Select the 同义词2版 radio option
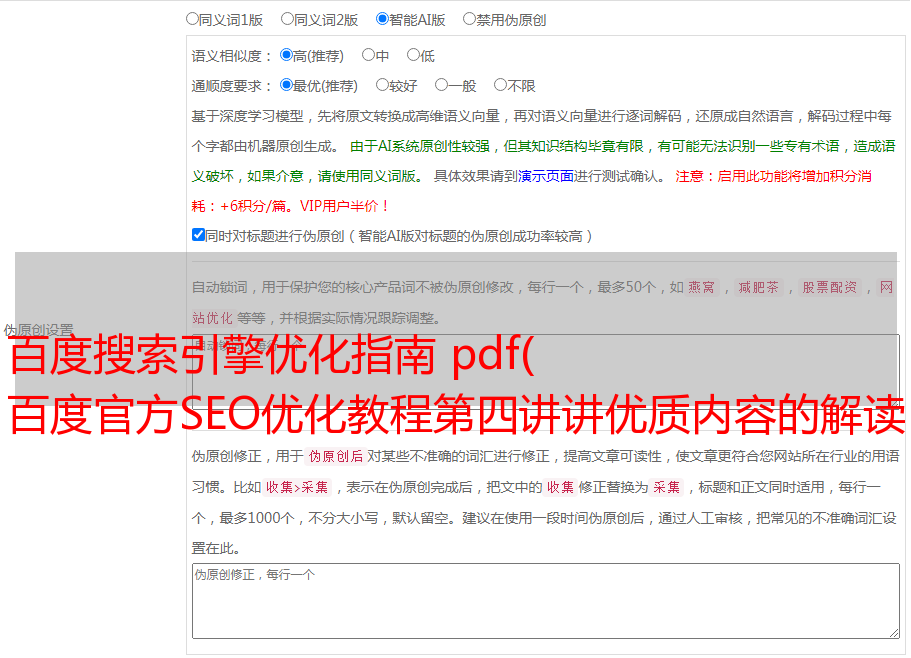Viewport: 911px width, 658px height. coord(287,19)
